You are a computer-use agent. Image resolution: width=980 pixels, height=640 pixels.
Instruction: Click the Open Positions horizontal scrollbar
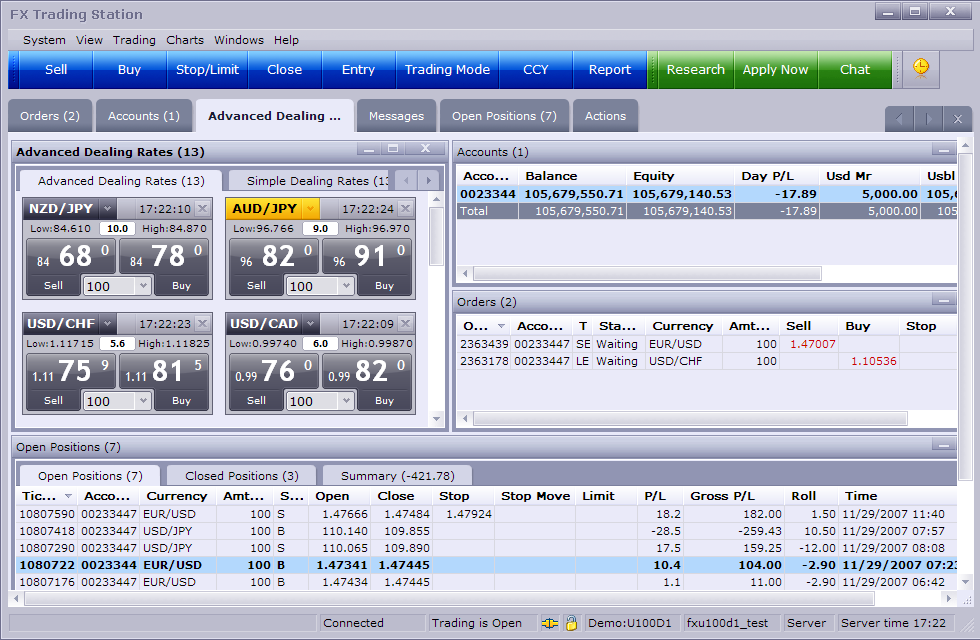coord(449,599)
